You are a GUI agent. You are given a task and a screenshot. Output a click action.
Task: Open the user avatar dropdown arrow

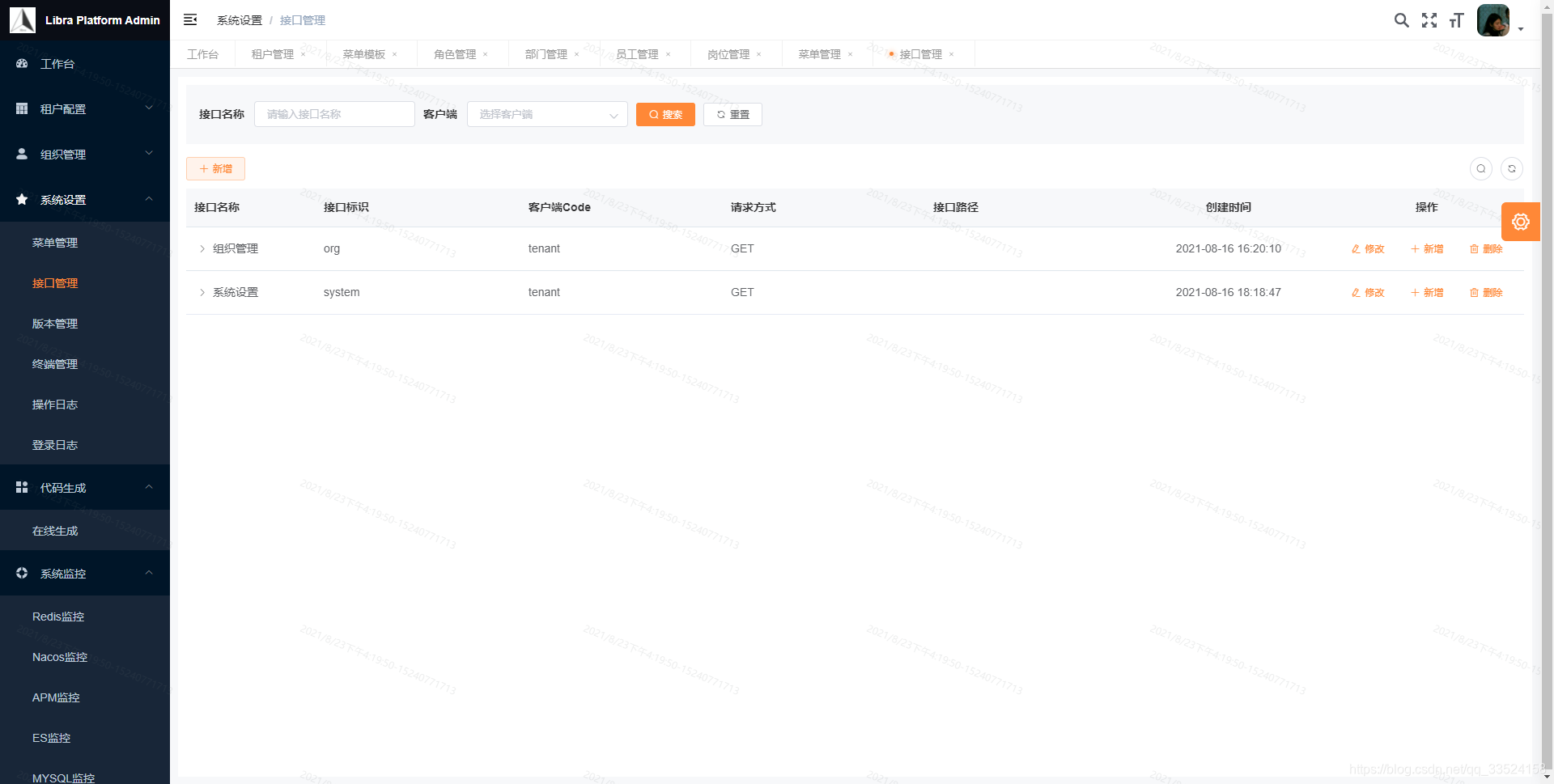(x=1521, y=28)
